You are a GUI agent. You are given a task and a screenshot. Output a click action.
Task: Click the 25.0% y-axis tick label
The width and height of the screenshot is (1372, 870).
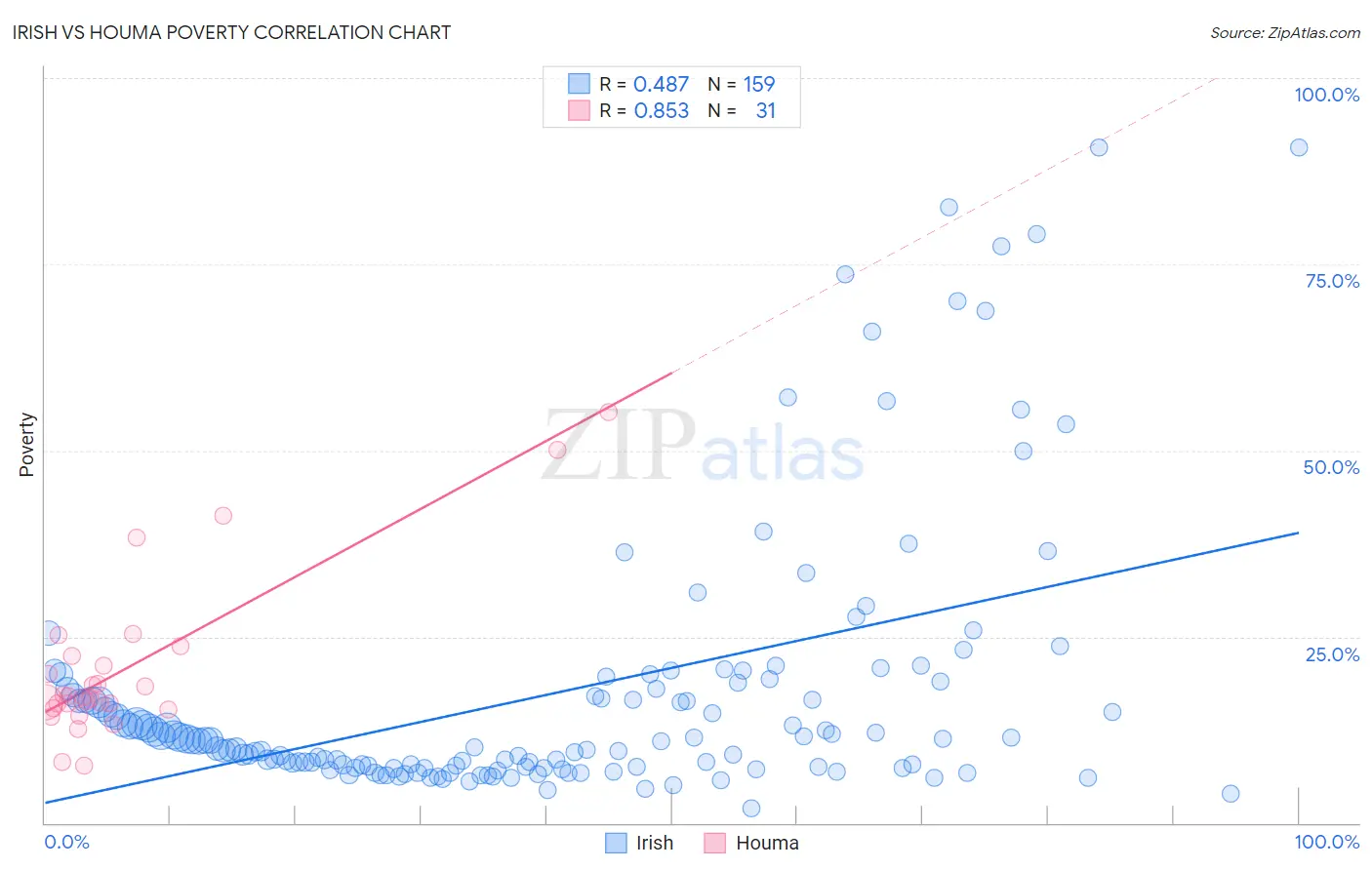click(x=1332, y=654)
